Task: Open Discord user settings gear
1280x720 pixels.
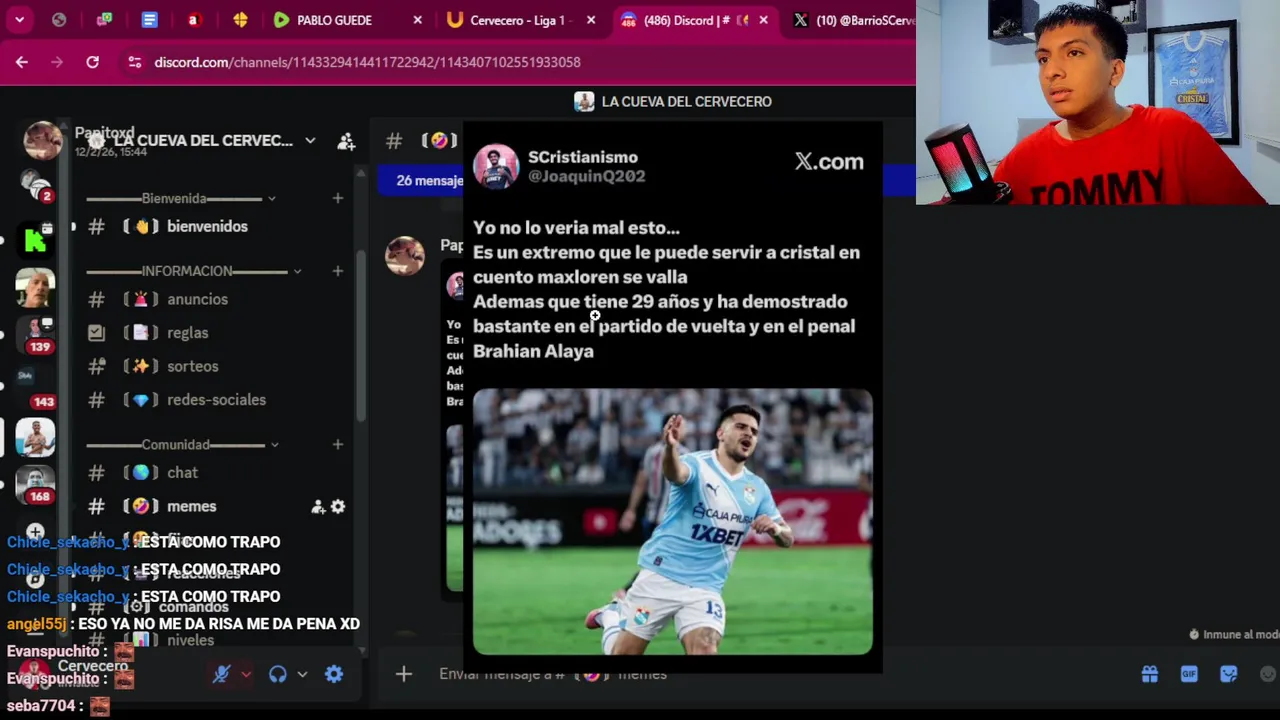Action: (334, 674)
